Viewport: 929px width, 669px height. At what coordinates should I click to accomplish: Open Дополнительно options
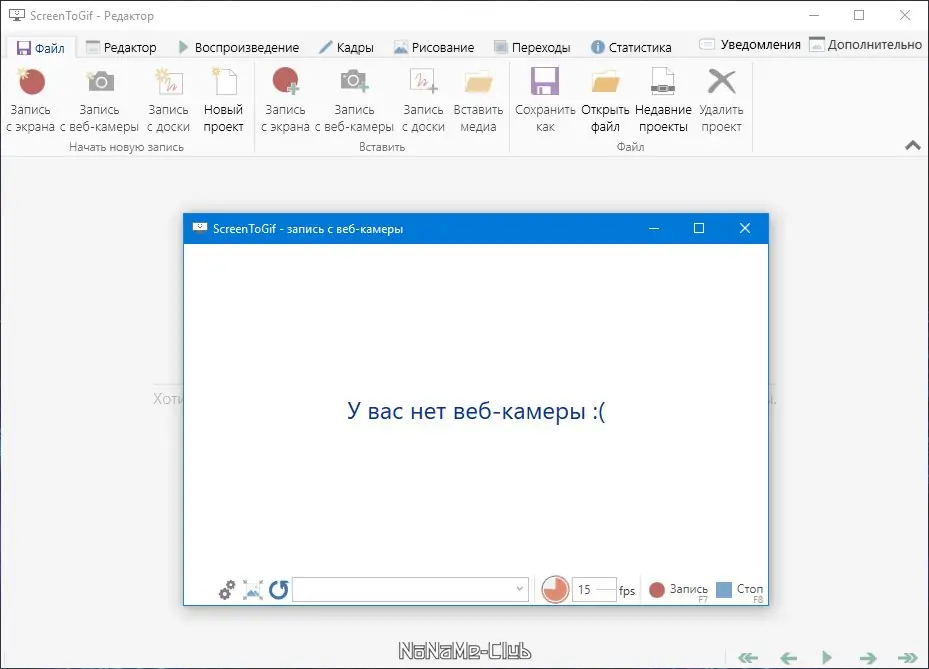(x=866, y=44)
